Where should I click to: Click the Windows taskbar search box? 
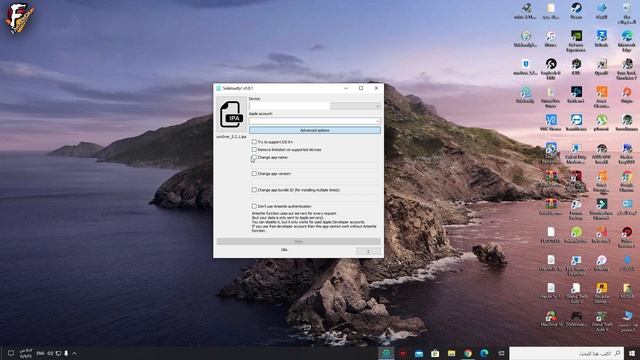(567, 353)
